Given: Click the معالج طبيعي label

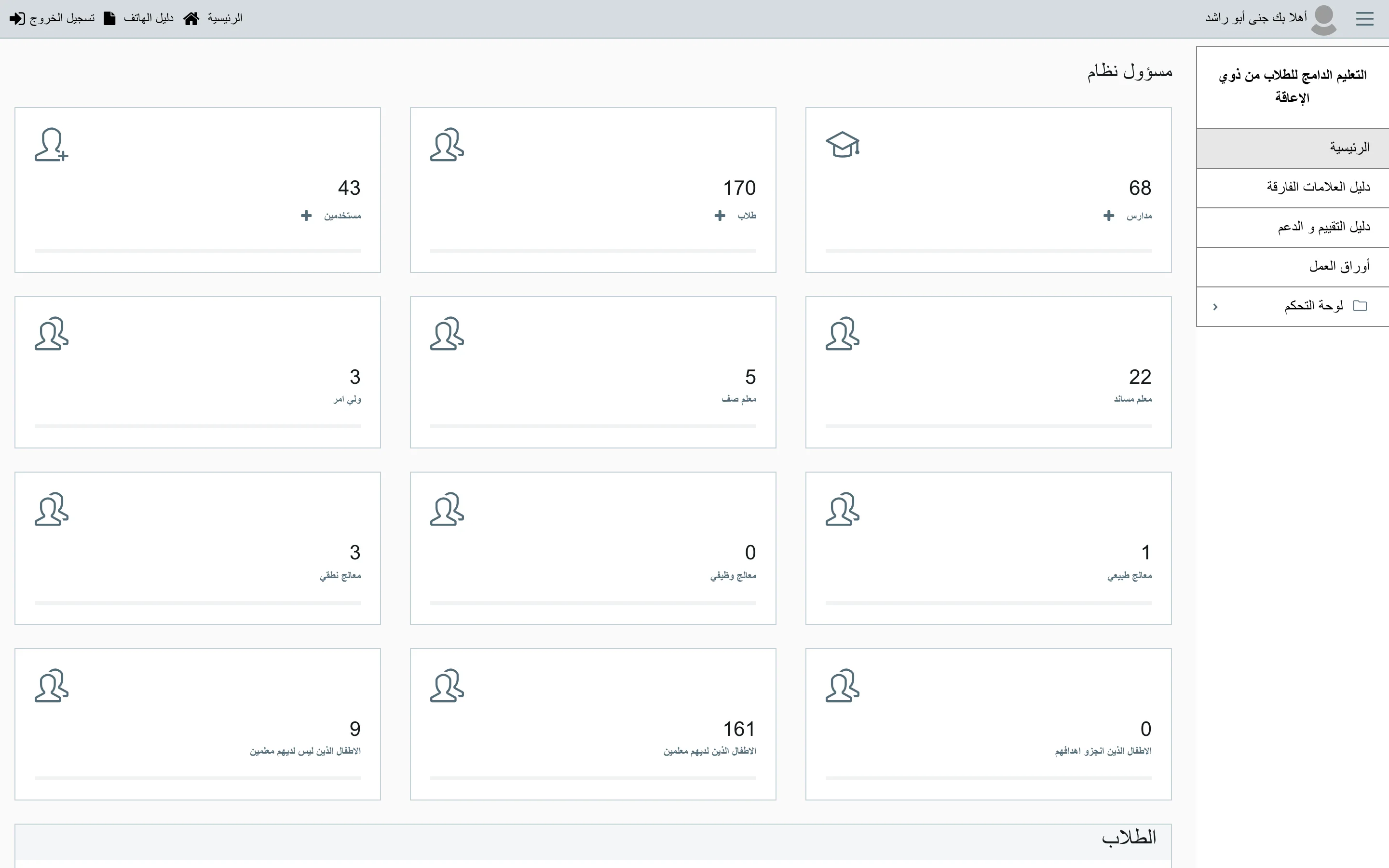Looking at the screenshot, I should point(1130,575).
